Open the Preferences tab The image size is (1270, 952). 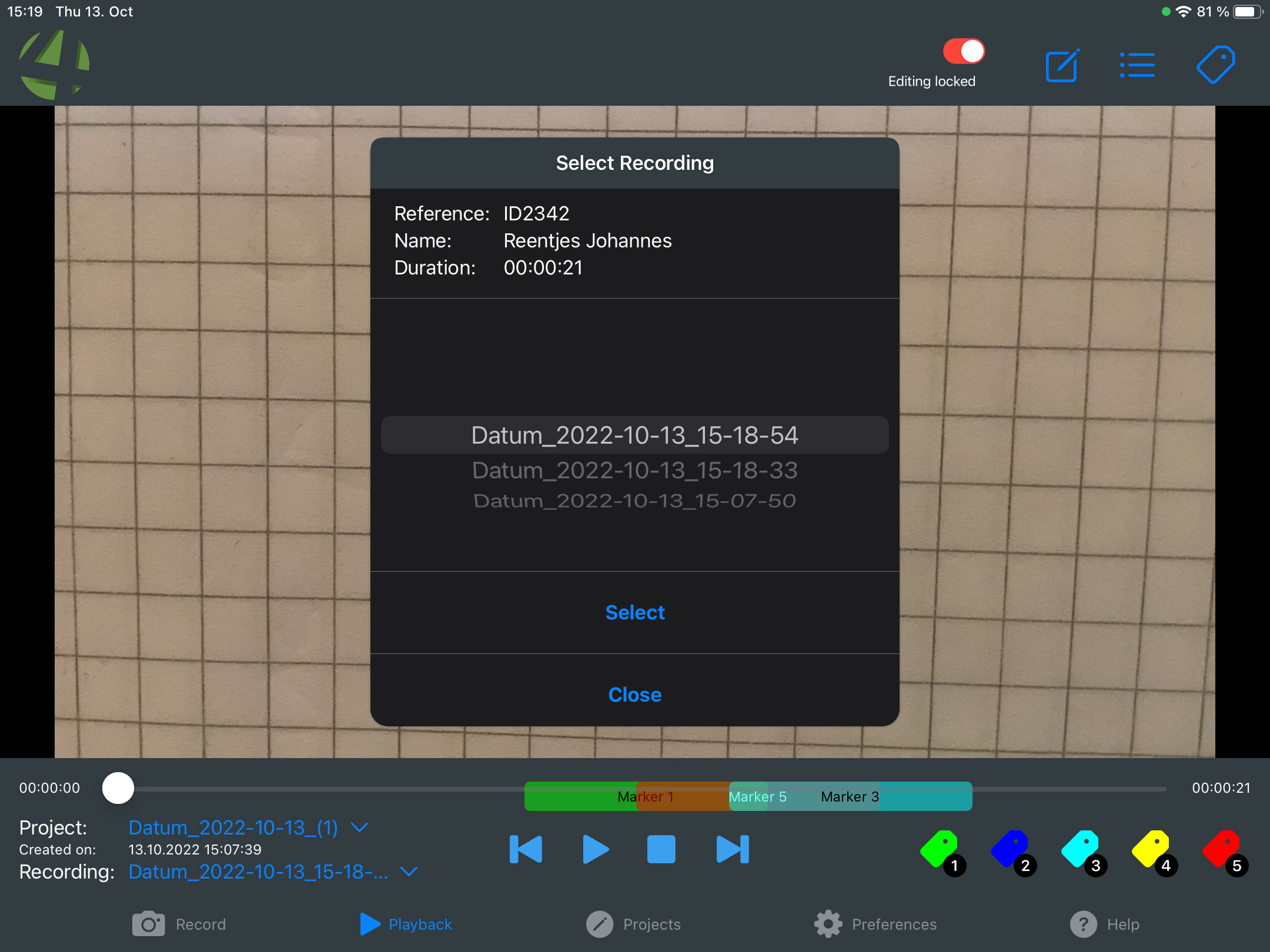click(875, 924)
